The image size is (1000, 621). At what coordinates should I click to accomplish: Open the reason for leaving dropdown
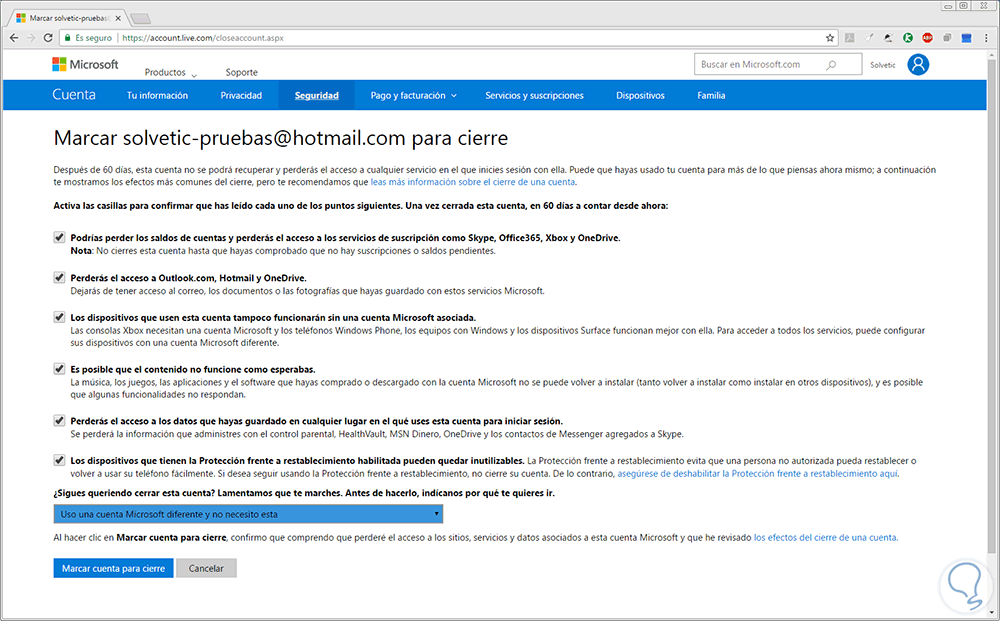click(x=248, y=514)
